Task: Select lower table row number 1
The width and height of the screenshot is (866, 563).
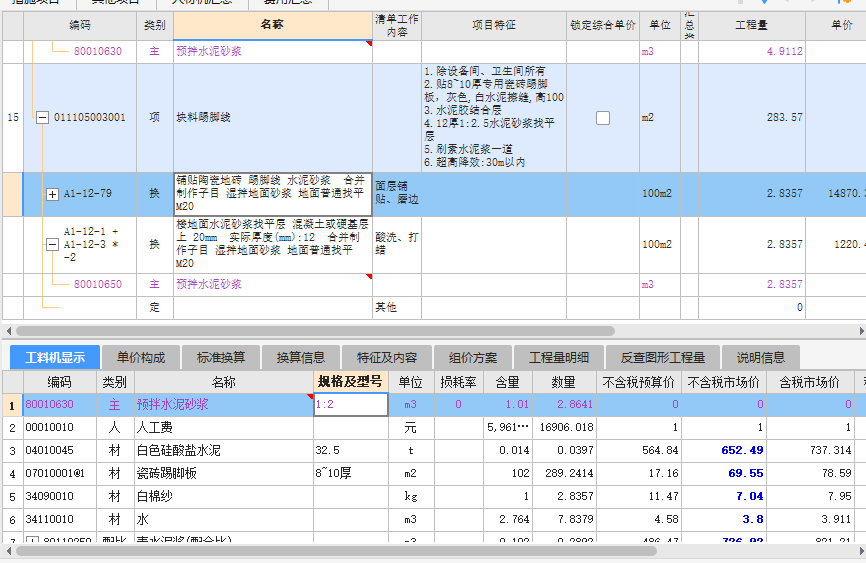Action: [12, 405]
